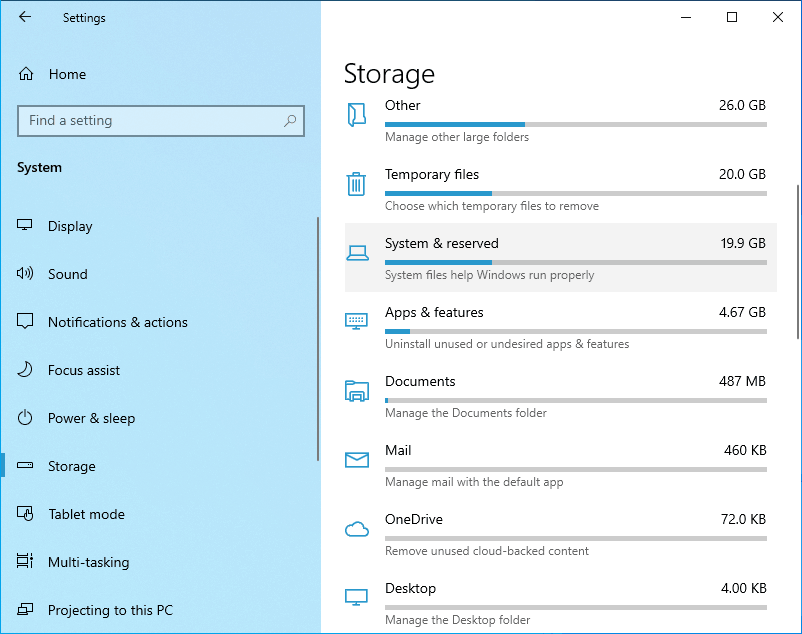Maximize the Settings window

(x=732, y=17)
